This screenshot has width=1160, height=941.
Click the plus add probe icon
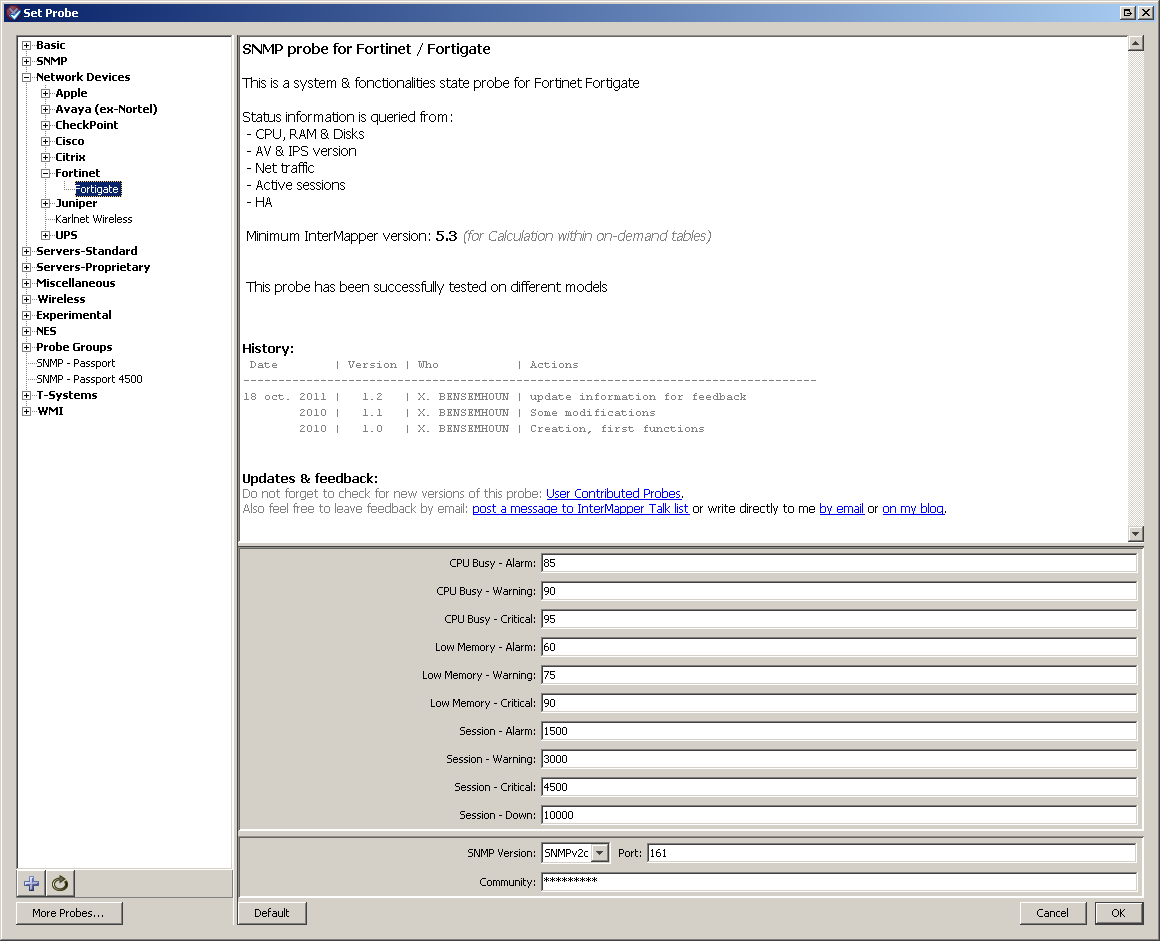pos(31,883)
